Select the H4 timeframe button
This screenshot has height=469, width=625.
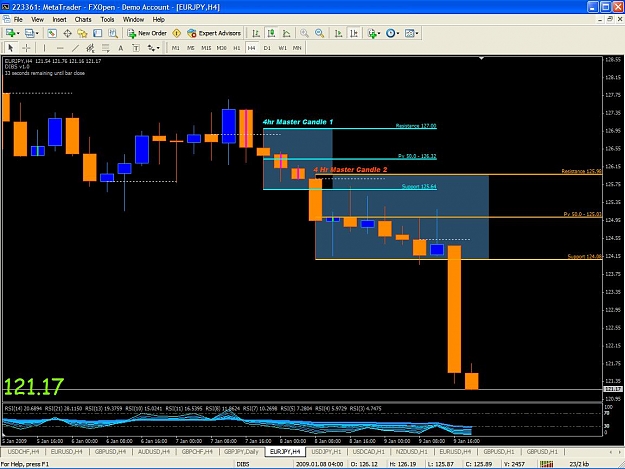251,48
